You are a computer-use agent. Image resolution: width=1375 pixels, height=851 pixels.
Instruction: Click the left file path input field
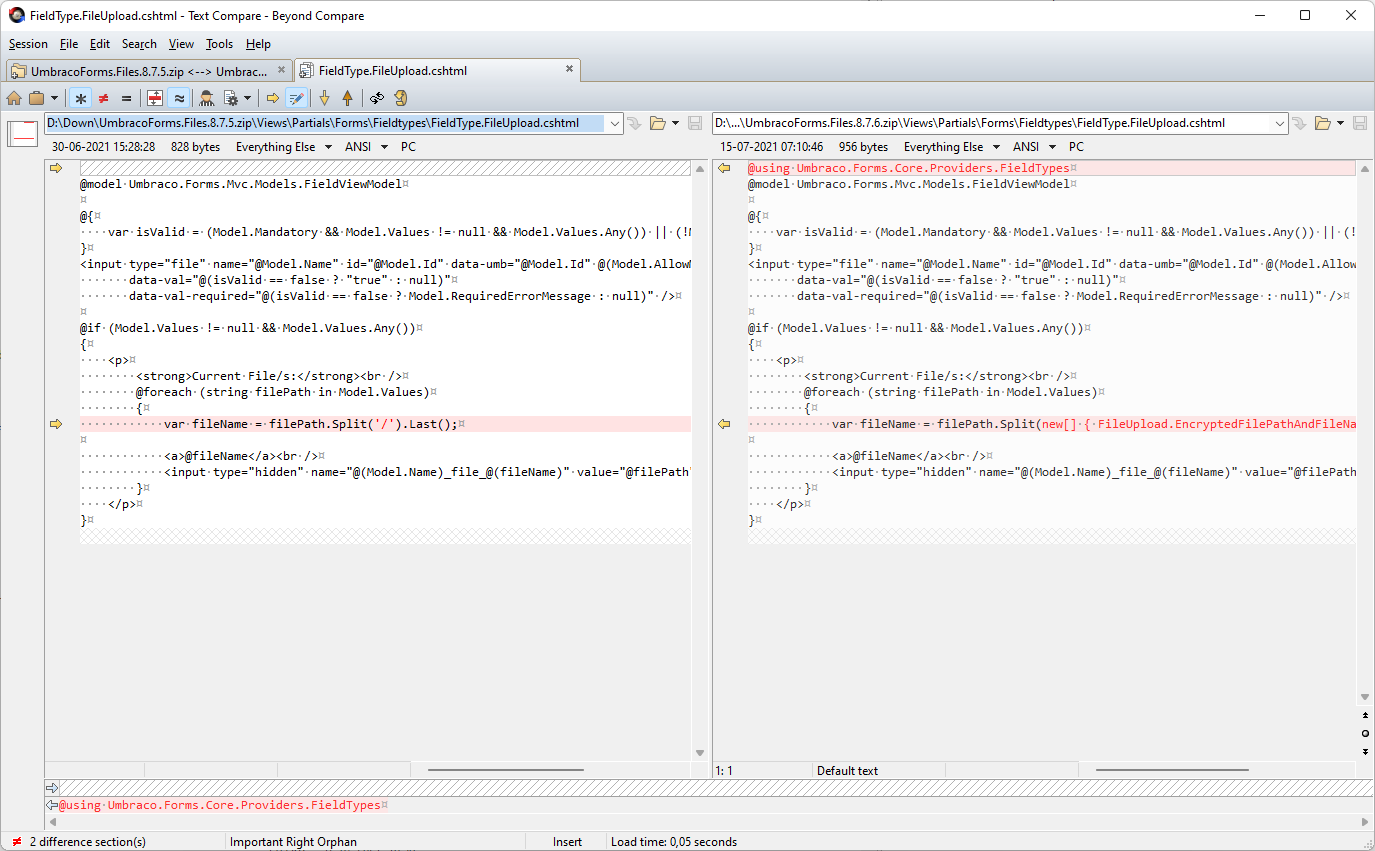pos(325,123)
